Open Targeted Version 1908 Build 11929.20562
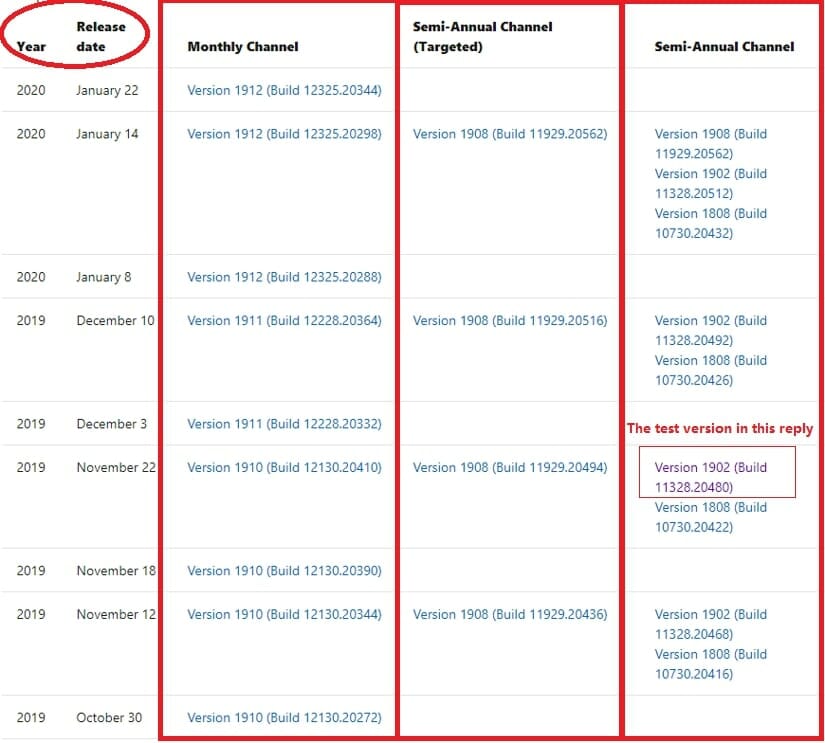 click(x=510, y=134)
